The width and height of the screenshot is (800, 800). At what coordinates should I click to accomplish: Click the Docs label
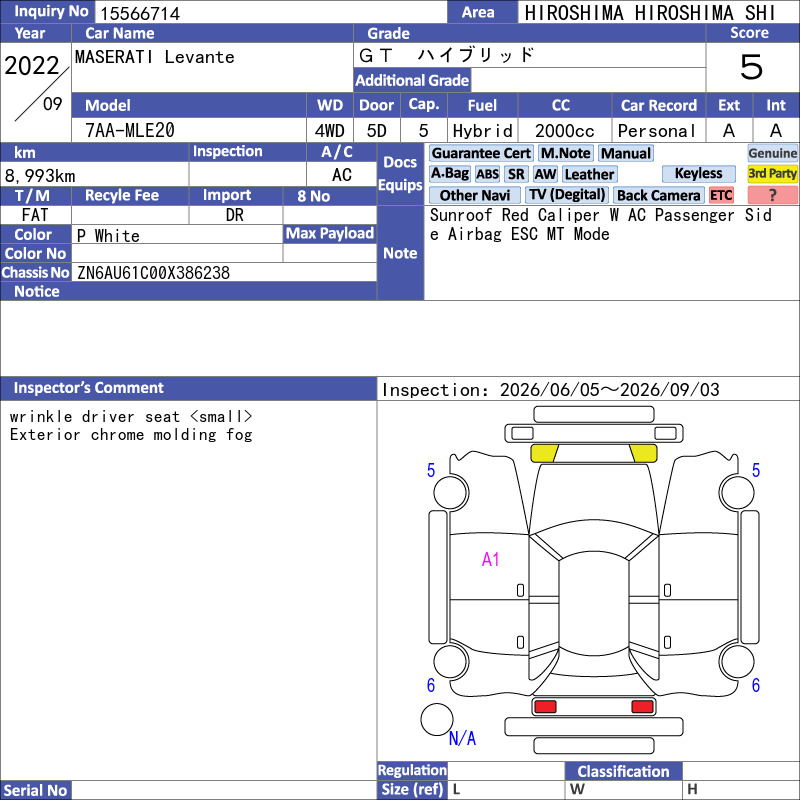[x=400, y=162]
